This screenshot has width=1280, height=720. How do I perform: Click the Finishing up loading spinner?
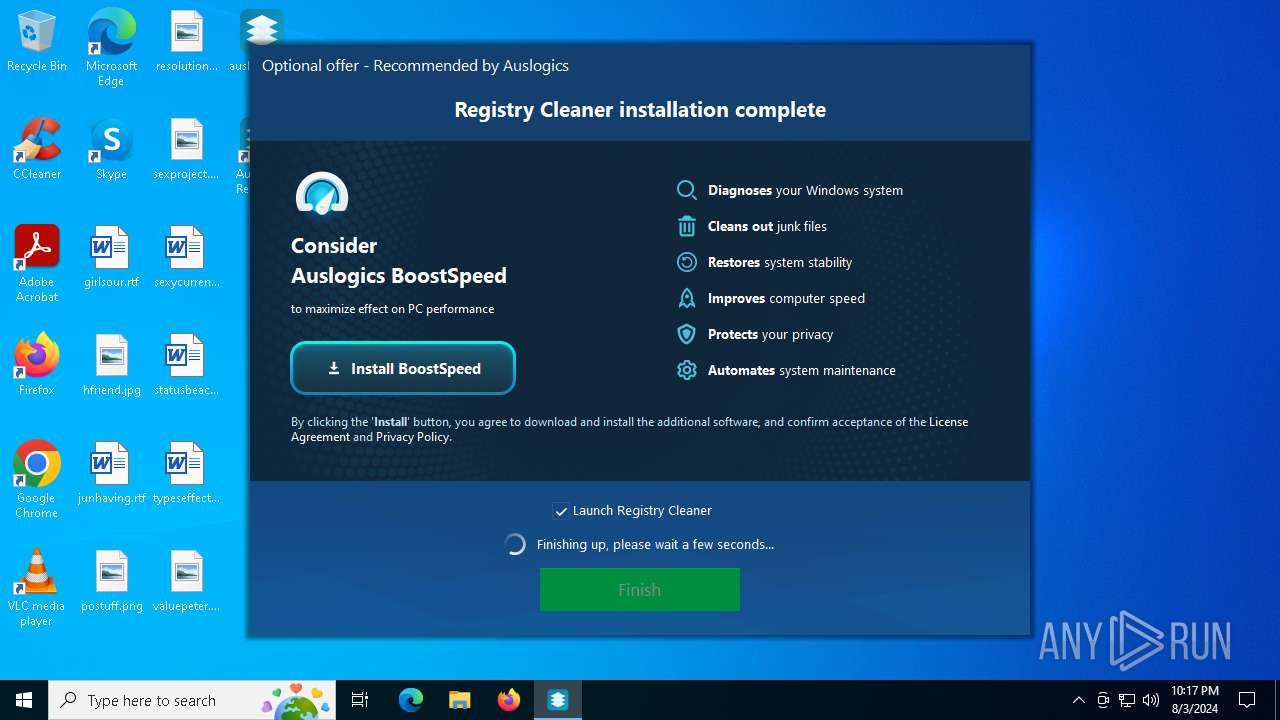pos(515,545)
